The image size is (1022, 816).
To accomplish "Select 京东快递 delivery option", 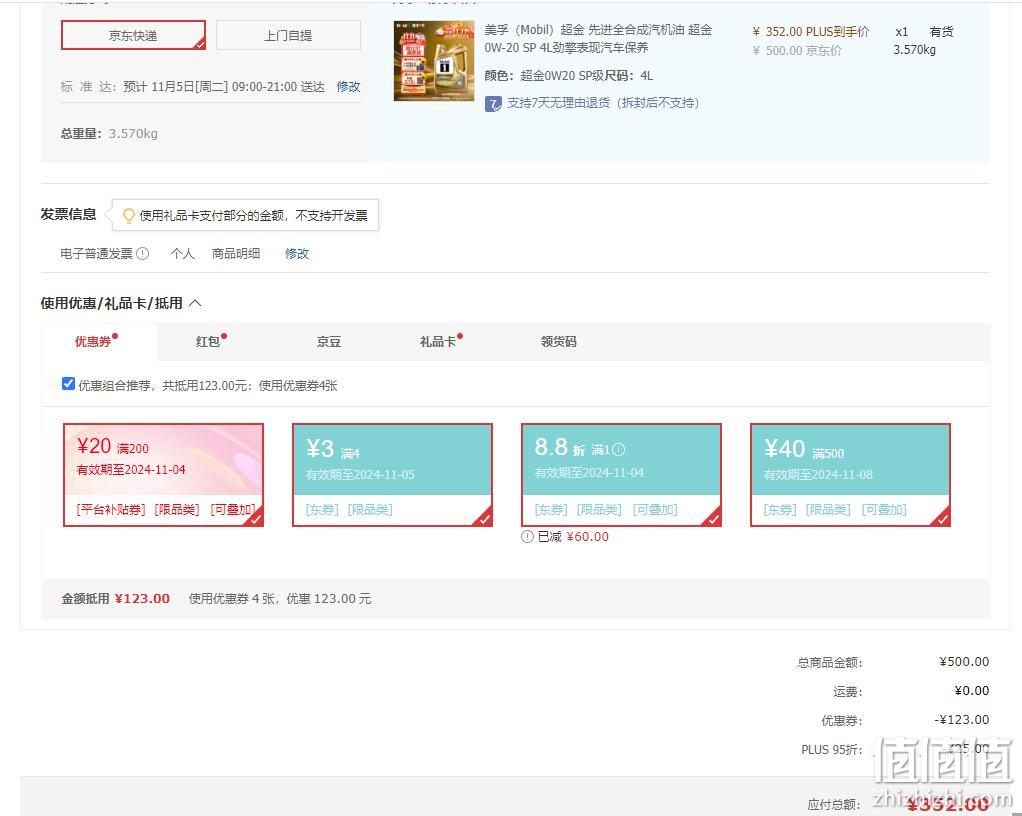I will pyautogui.click(x=133, y=35).
